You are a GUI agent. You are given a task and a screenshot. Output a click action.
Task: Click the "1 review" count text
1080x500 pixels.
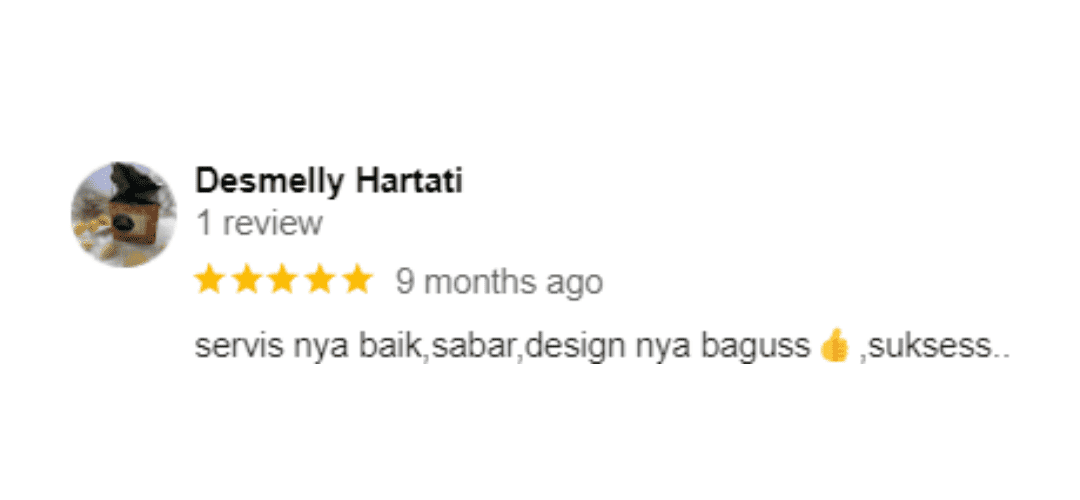tap(259, 224)
